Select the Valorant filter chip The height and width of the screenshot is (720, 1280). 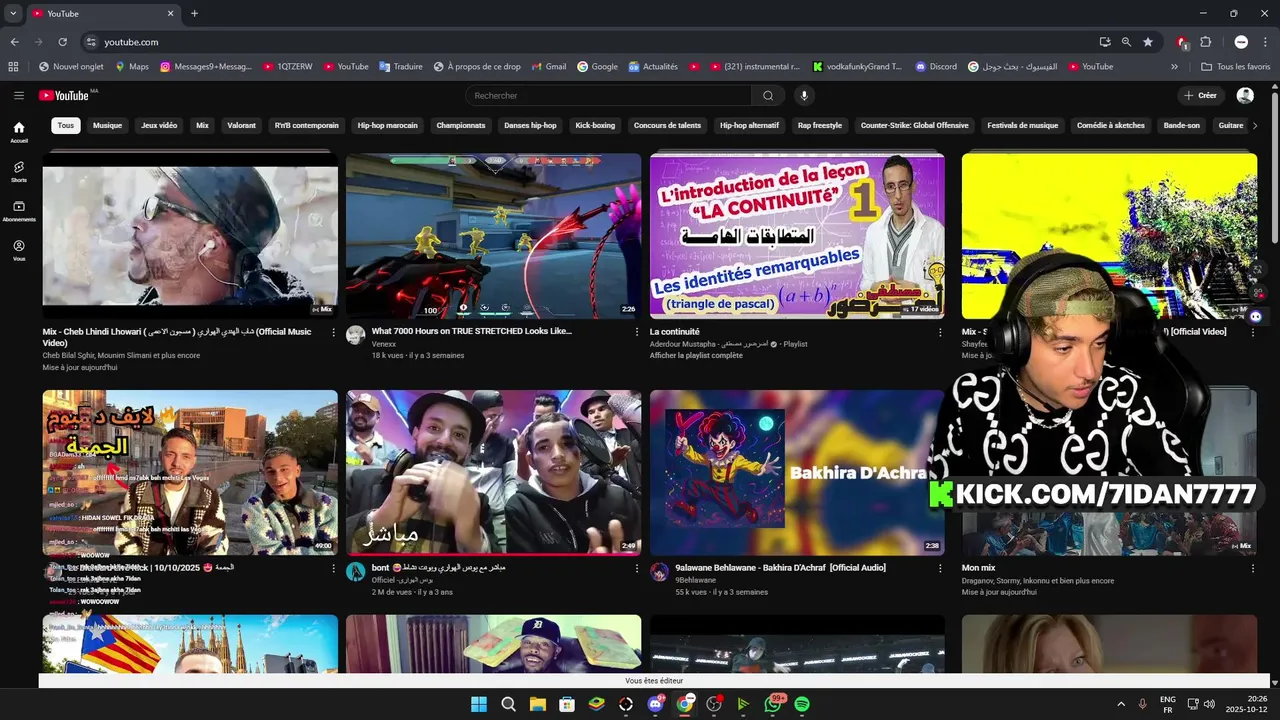[x=241, y=125]
